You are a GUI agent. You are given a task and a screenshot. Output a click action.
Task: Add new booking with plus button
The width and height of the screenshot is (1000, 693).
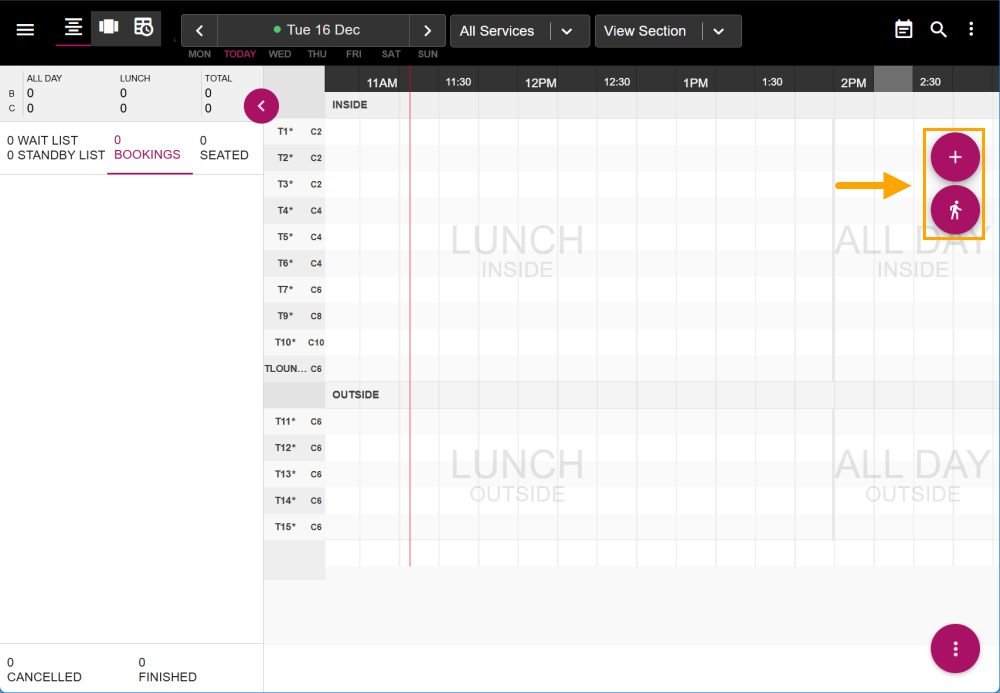(x=955, y=157)
